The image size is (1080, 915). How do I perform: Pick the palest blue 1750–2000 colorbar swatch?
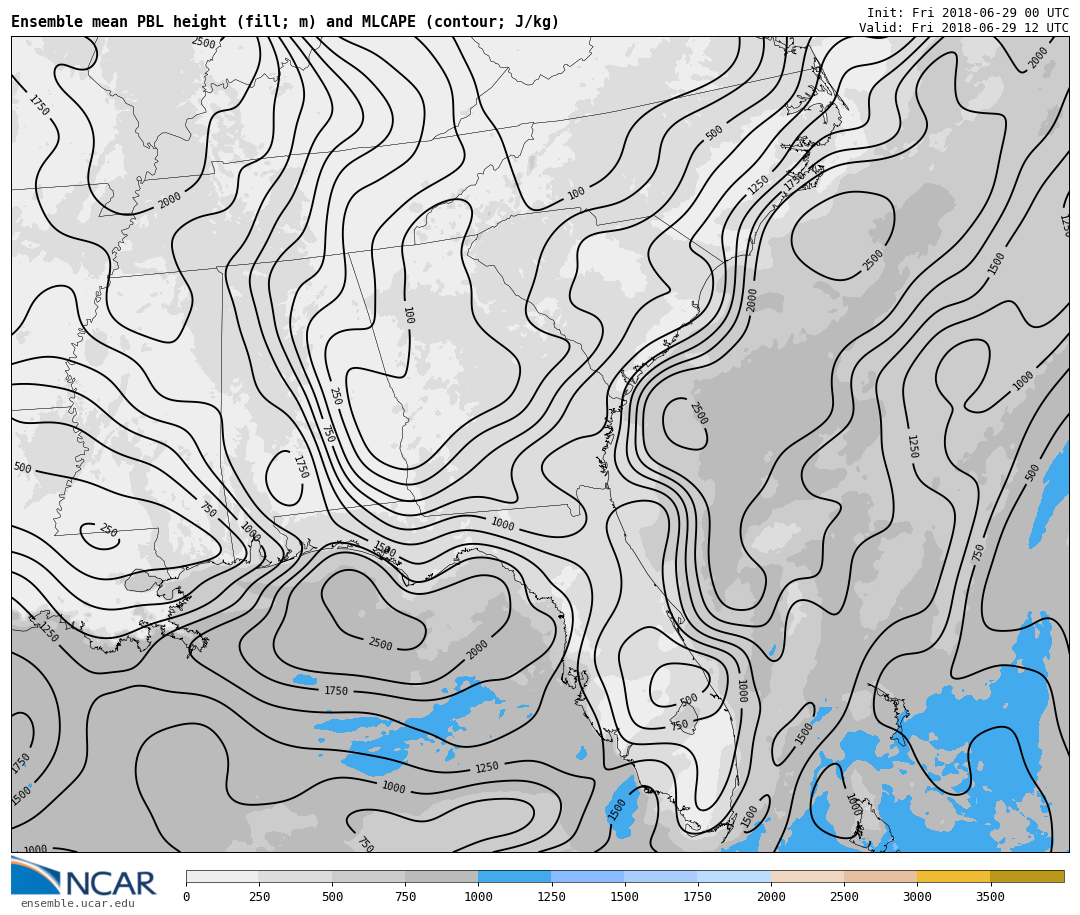[734, 876]
